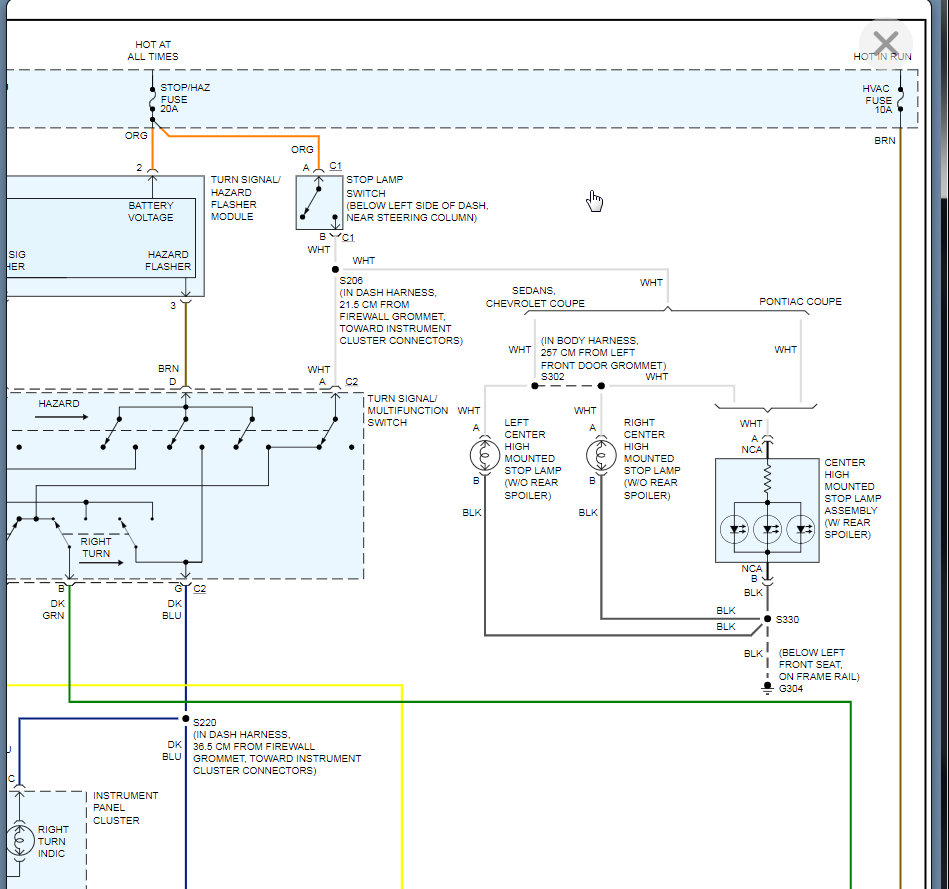The height and width of the screenshot is (889, 949).
Task: Click the 'HVAC FUSE 10A' label
Action: pyautogui.click(x=877, y=99)
